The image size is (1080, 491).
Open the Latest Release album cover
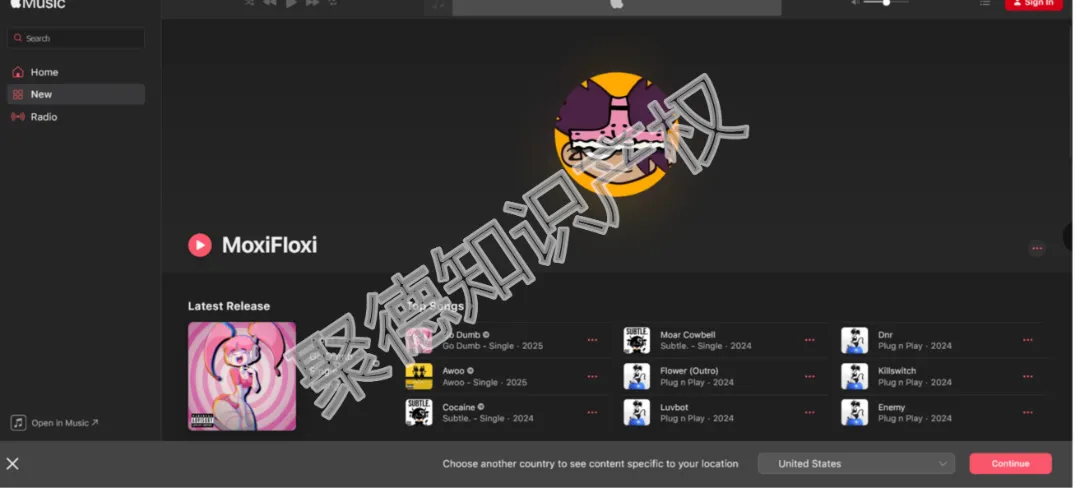coord(242,376)
